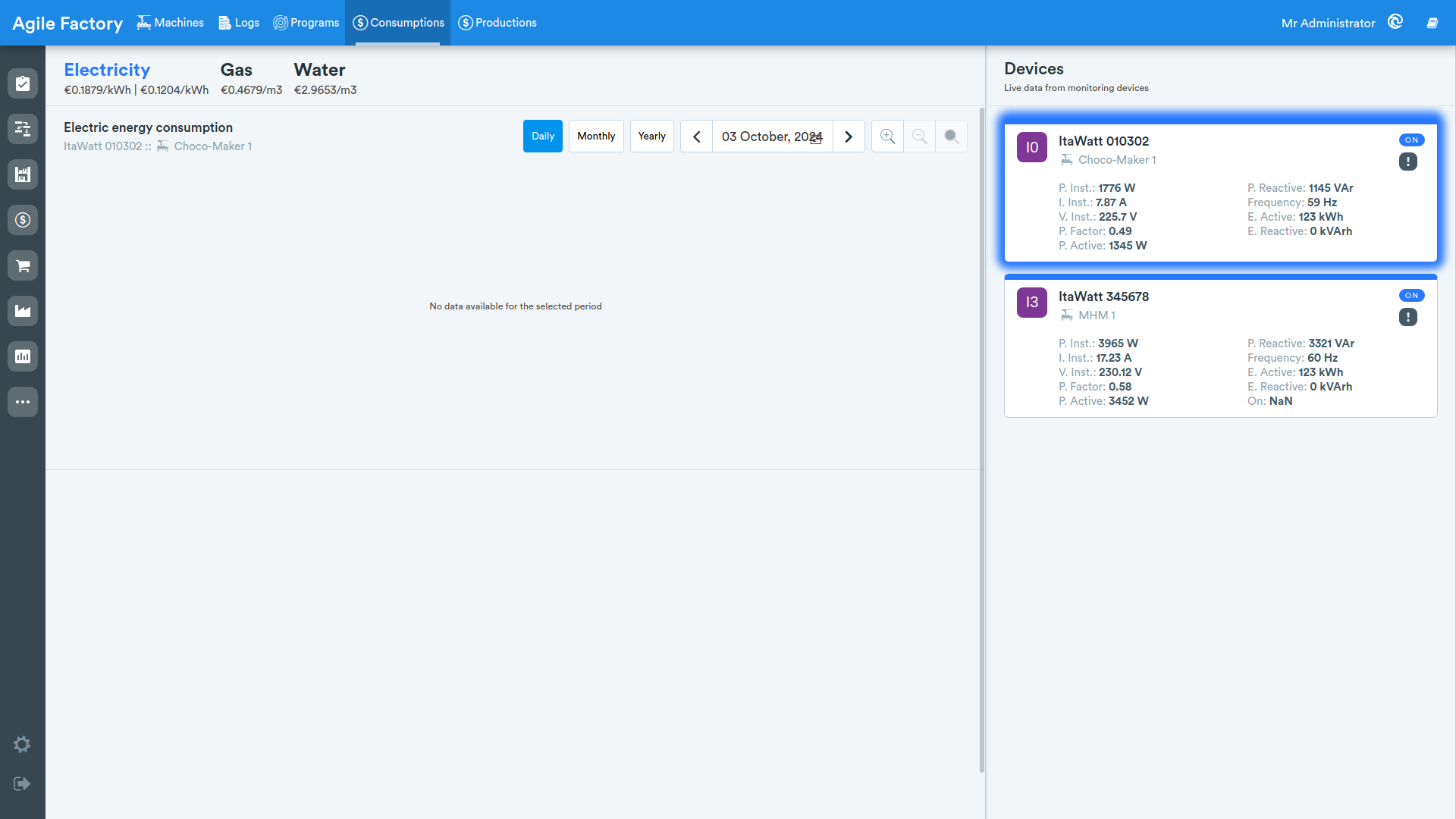Open the dollar coin sidebar icon

[23, 220]
